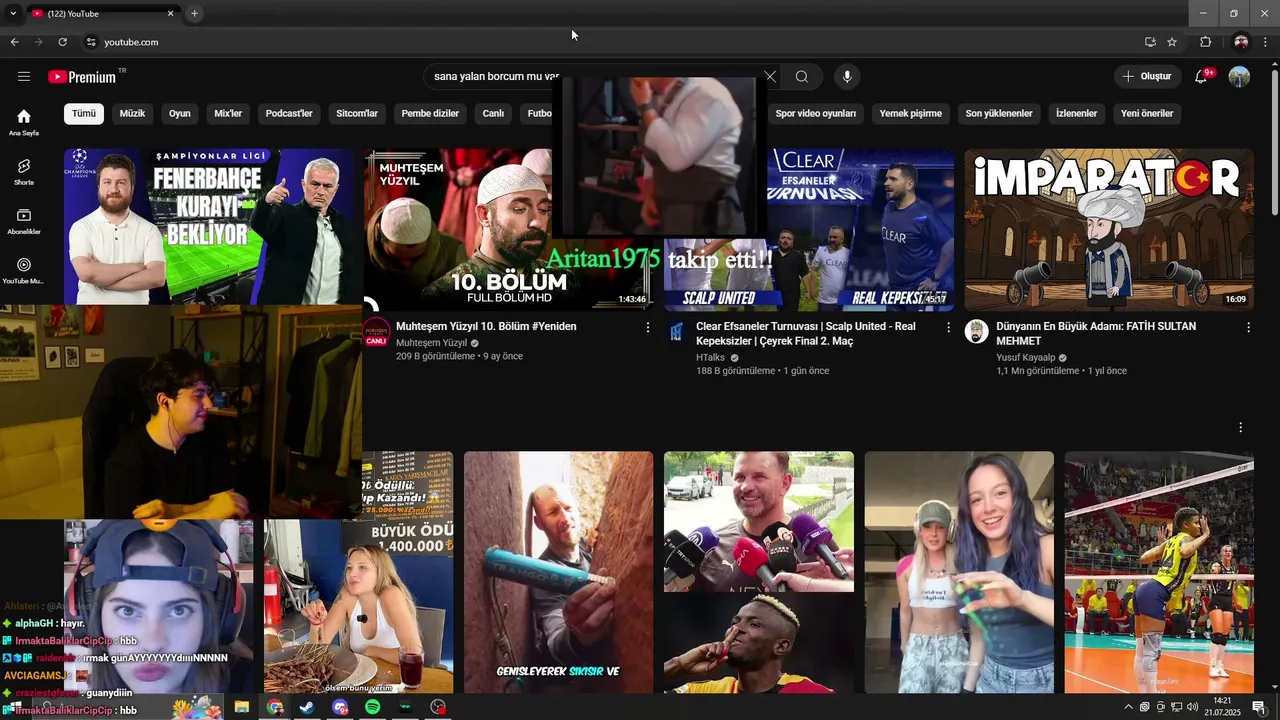This screenshot has height=720, width=1280.
Task: Show hidden system tray icons
Action: click(1129, 707)
